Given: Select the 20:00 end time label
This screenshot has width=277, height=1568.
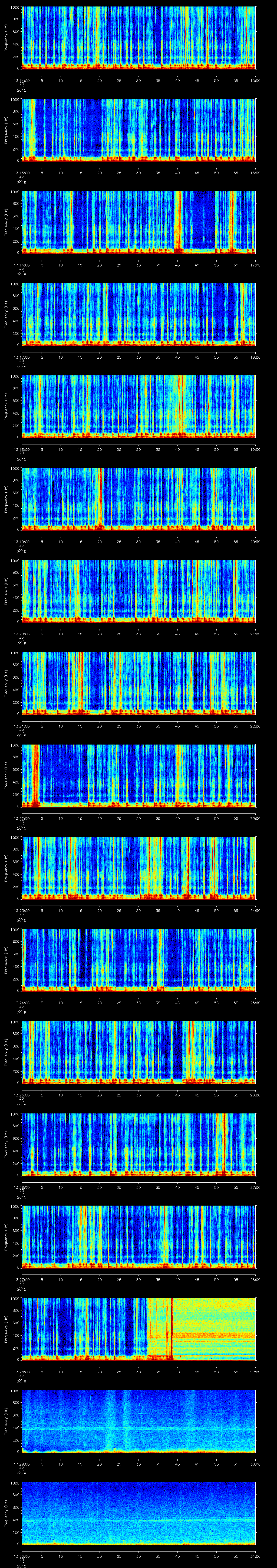Looking at the screenshot, I should coord(255,542).
